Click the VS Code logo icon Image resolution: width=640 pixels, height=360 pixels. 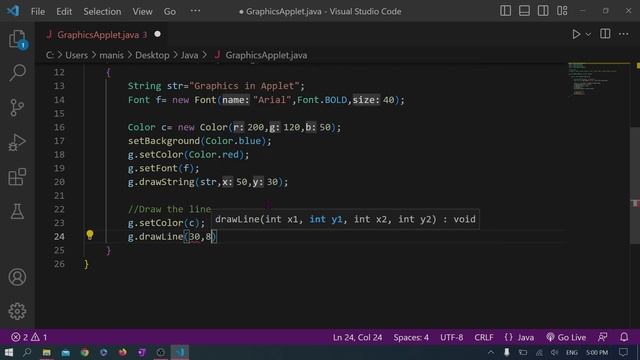(13, 11)
